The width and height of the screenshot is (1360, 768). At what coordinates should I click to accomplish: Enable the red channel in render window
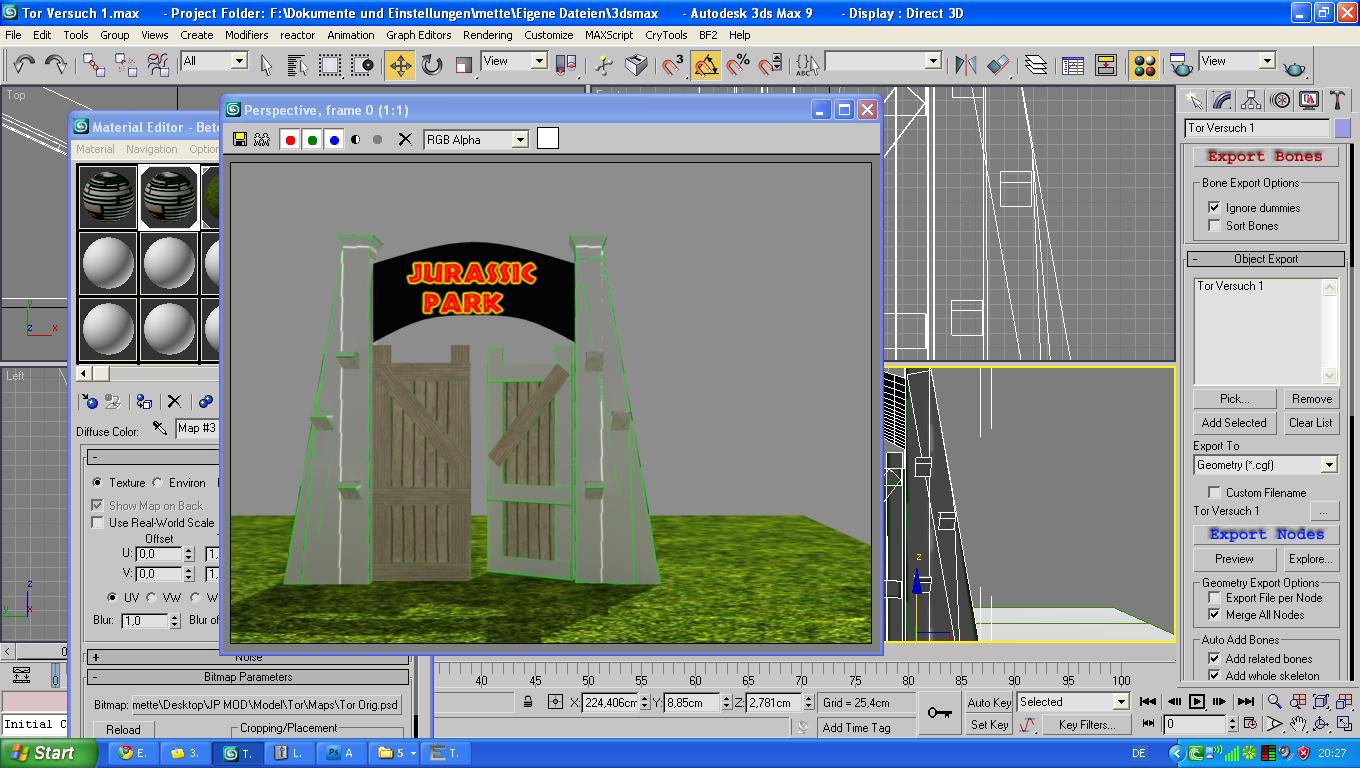point(290,139)
